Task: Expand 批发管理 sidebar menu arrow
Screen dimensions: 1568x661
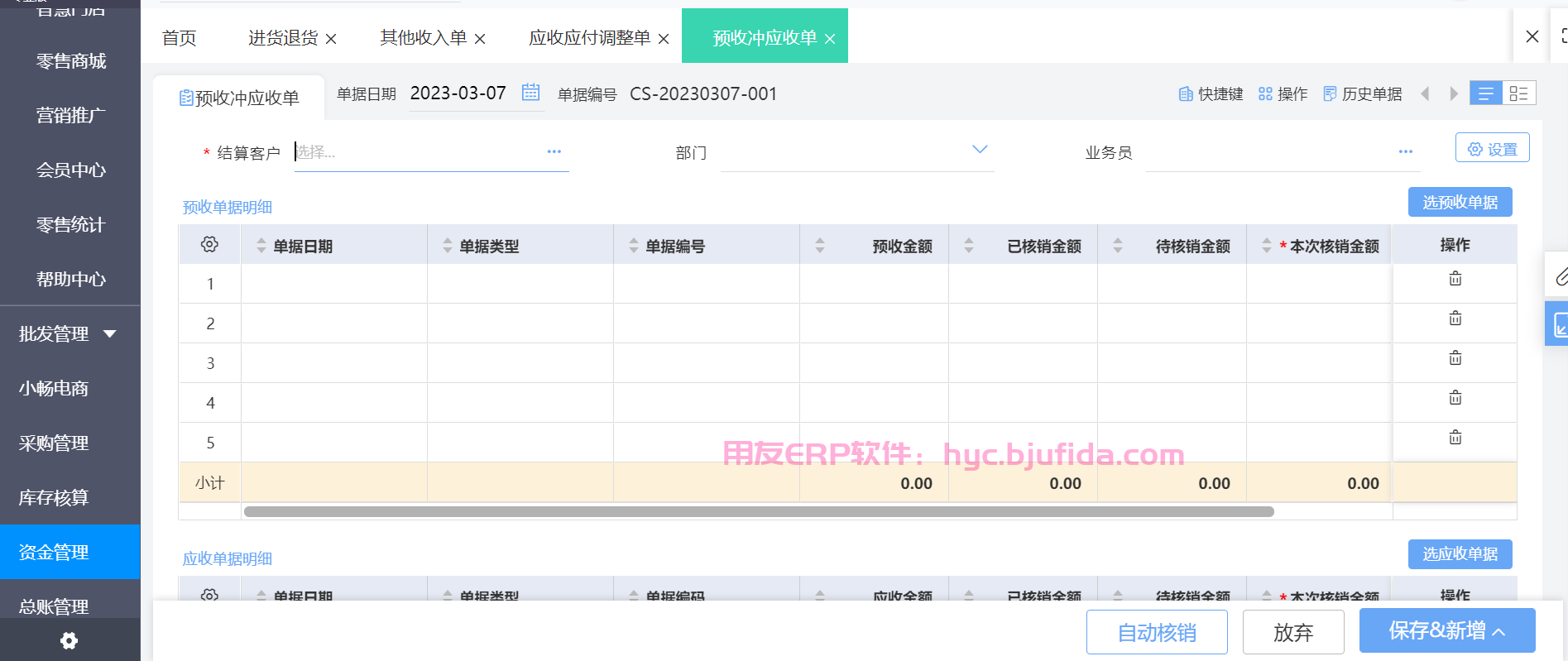Action: pyautogui.click(x=110, y=333)
